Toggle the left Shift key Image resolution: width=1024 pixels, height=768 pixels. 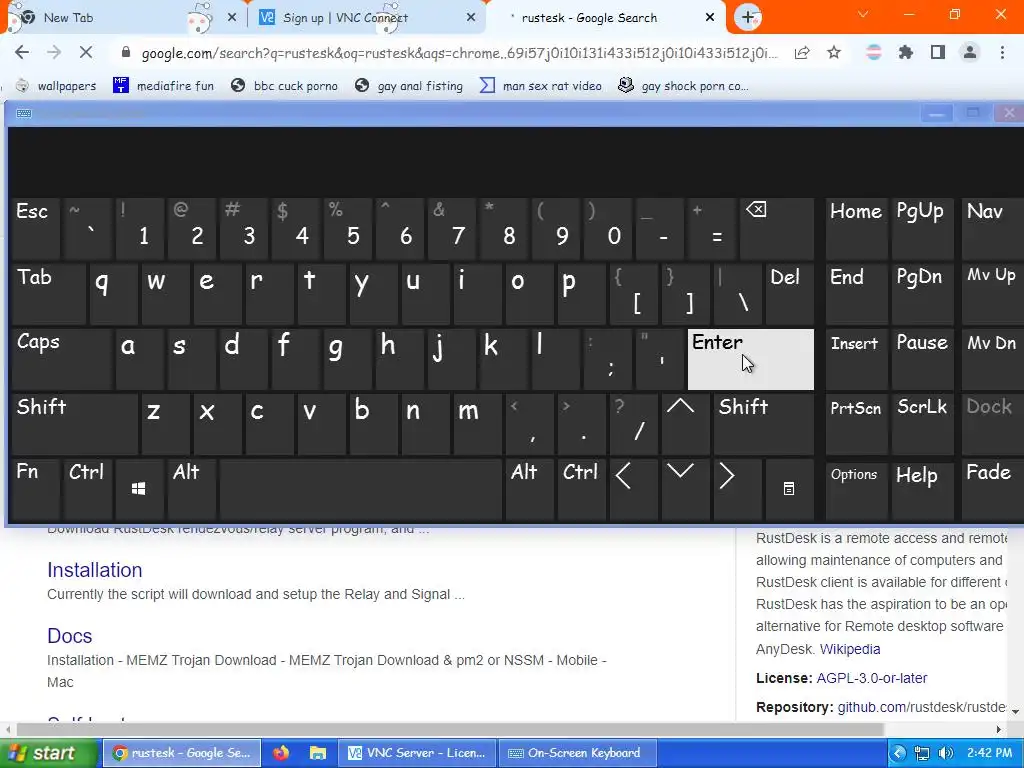coord(74,423)
